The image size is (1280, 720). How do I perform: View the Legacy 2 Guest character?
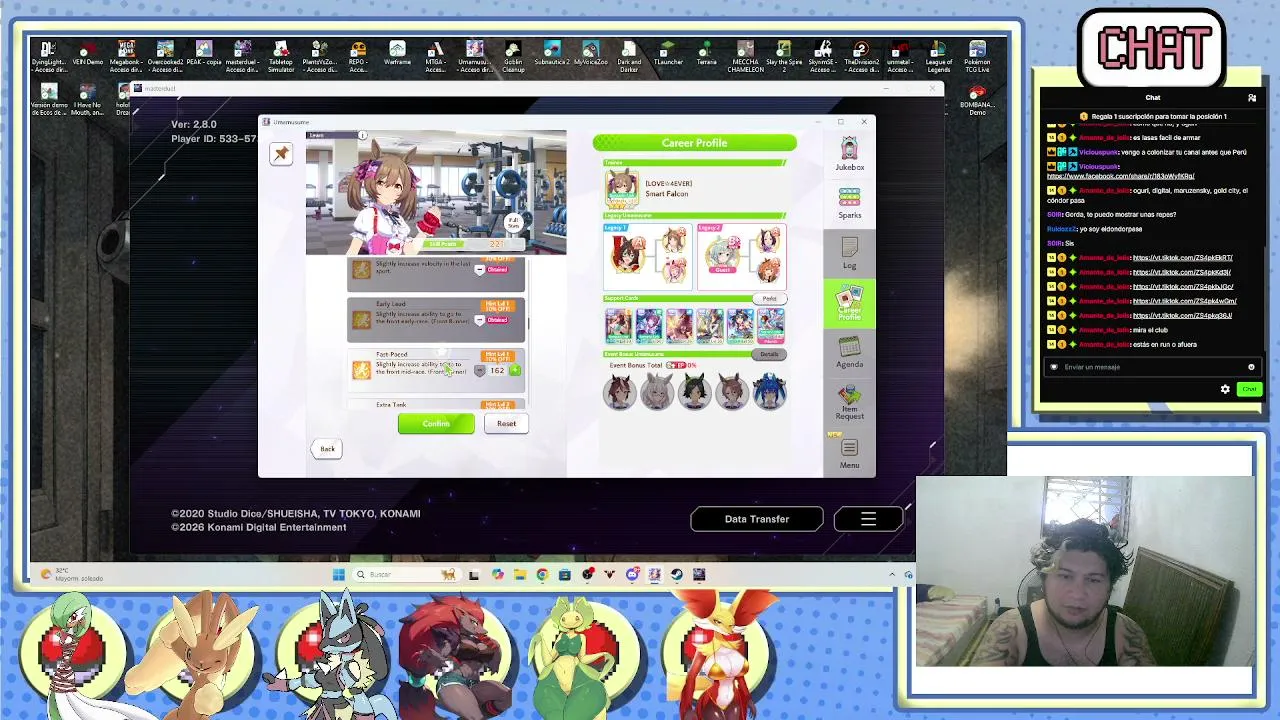pyautogui.click(x=722, y=255)
